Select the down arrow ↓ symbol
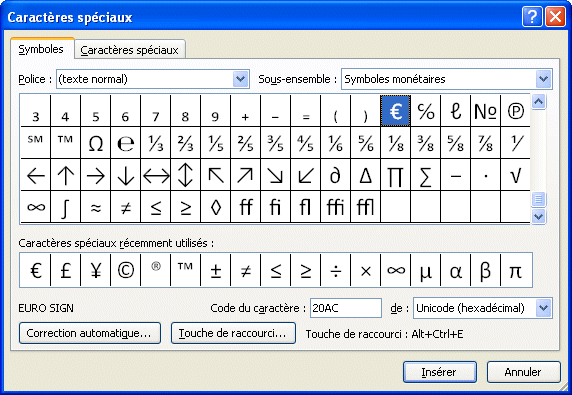This screenshot has width=572, height=395. (125, 175)
